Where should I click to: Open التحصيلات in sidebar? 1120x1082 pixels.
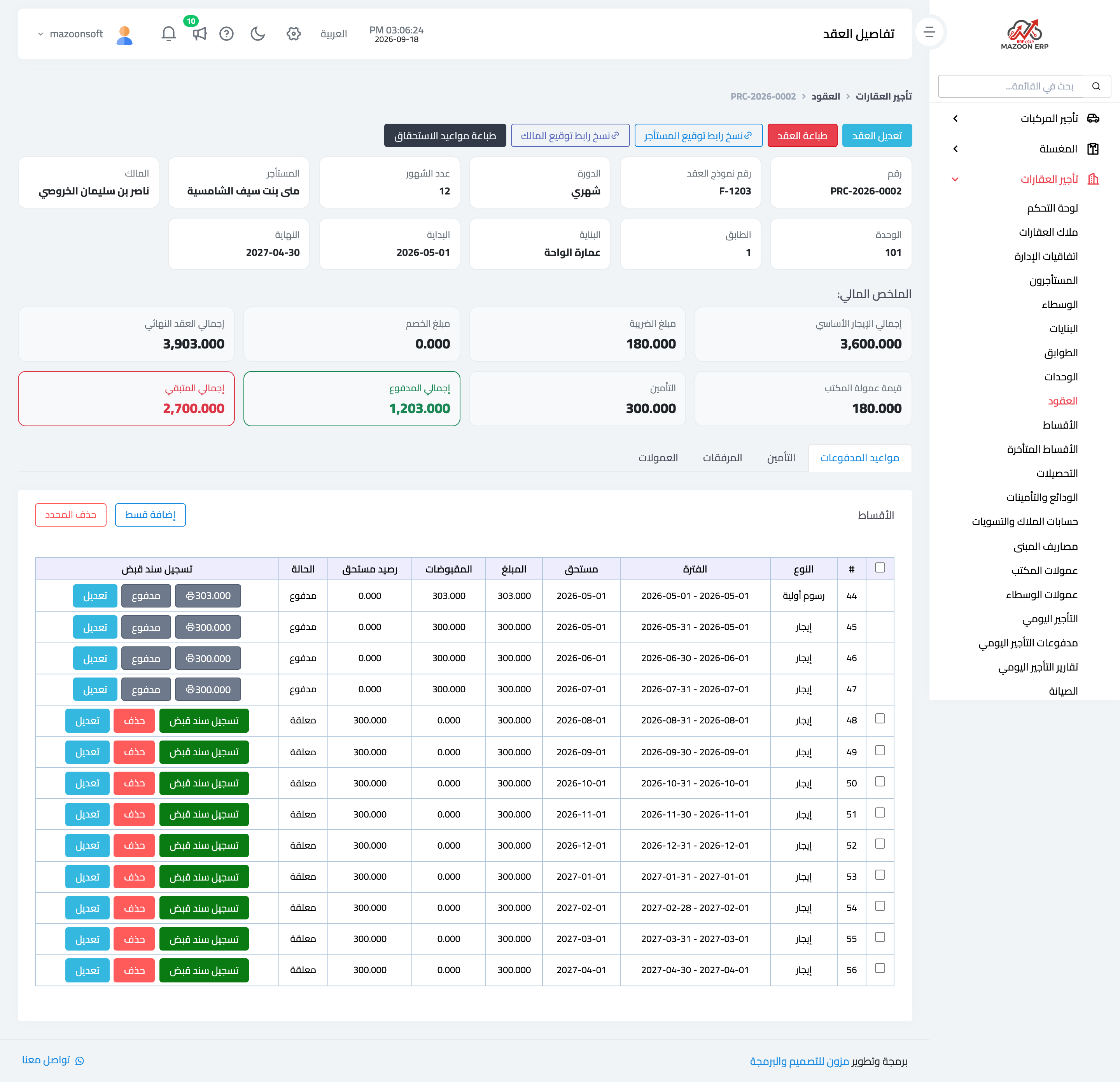(1057, 473)
